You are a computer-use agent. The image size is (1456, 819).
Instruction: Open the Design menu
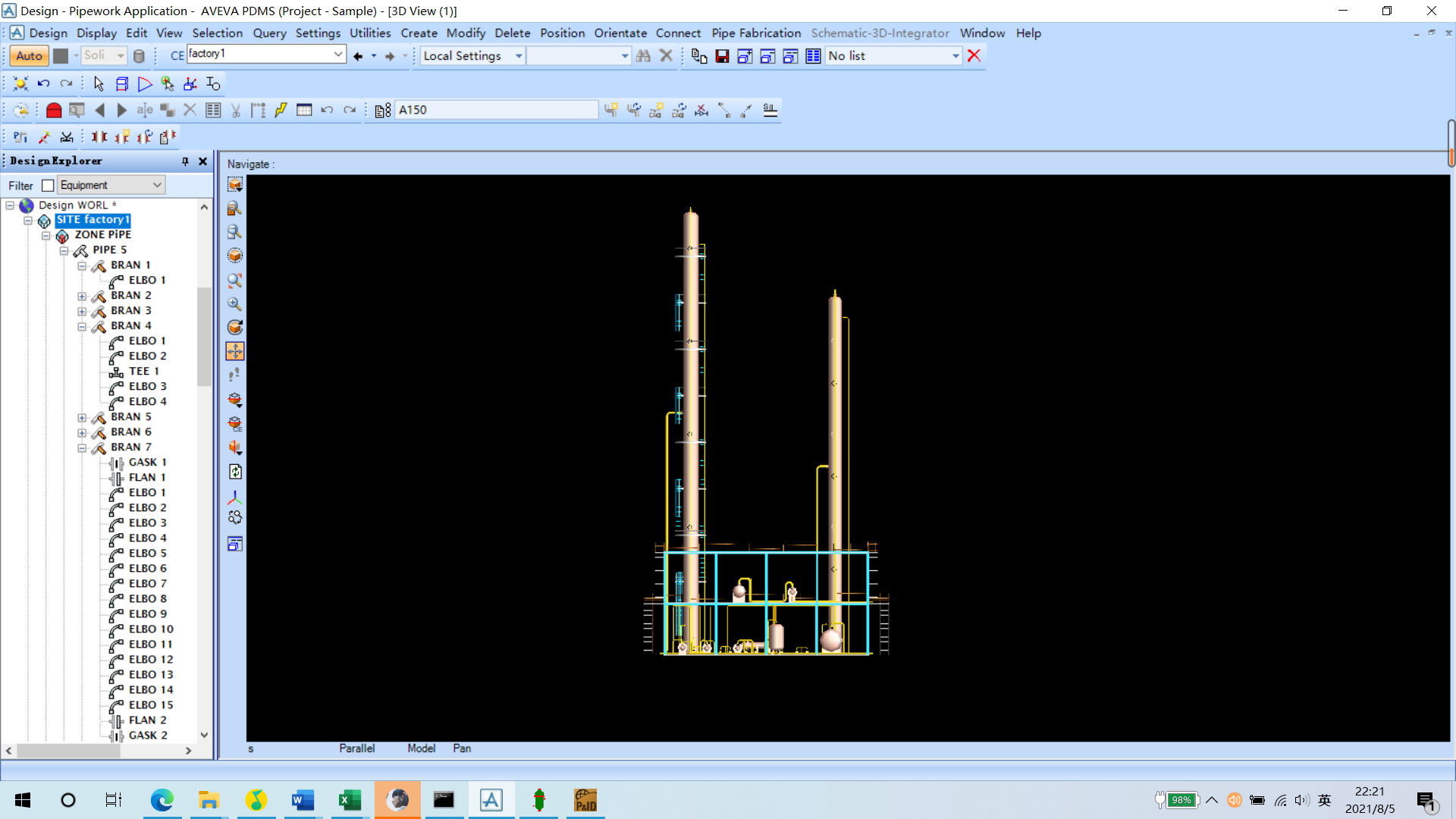click(49, 33)
